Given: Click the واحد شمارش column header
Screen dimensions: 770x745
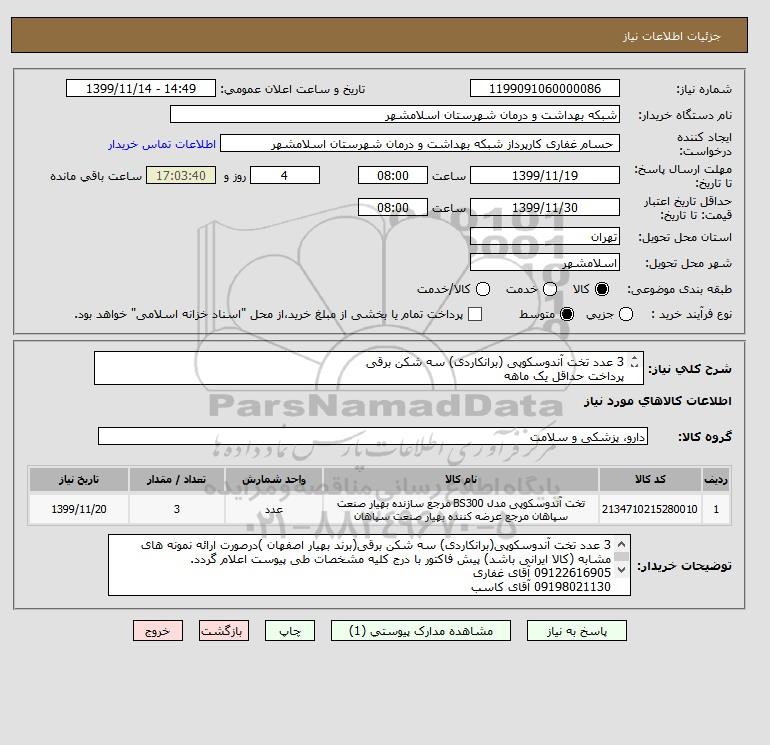Looking at the screenshot, I should (274, 479).
